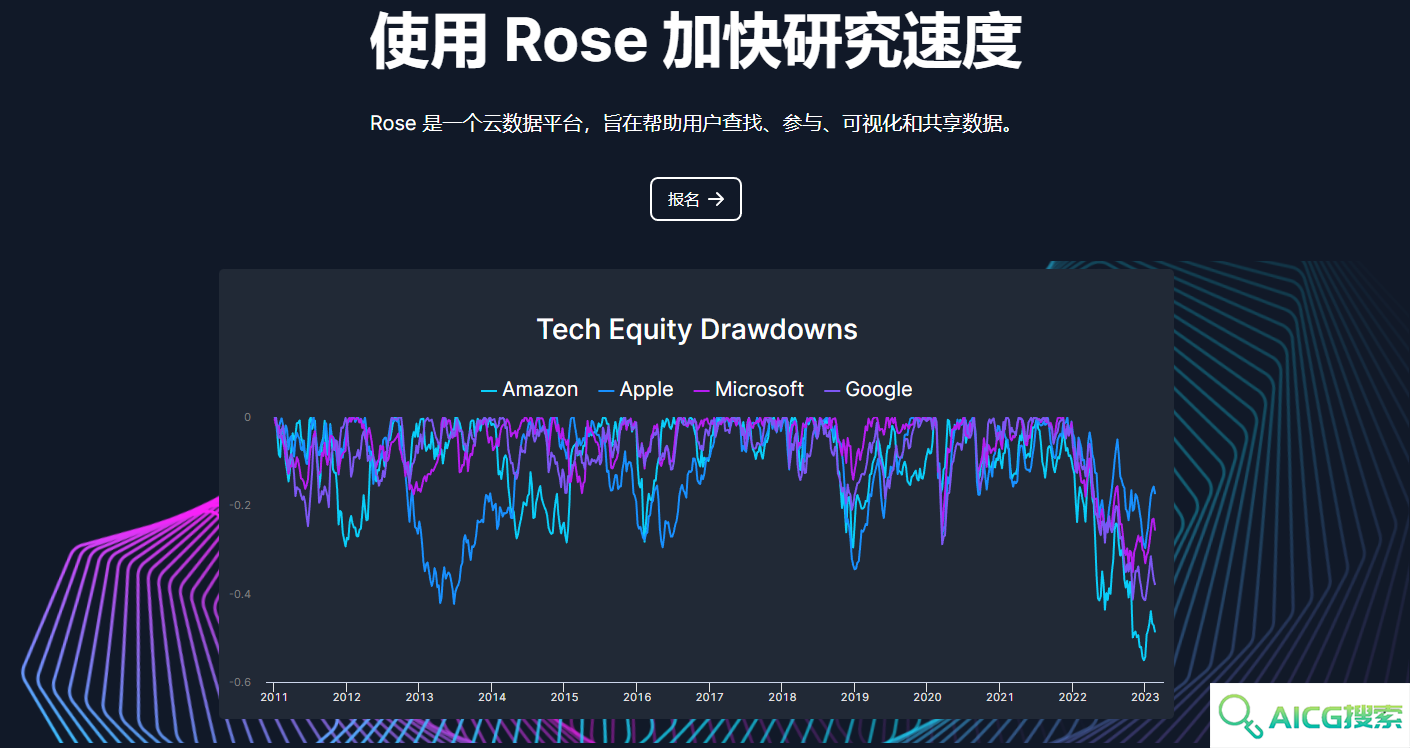This screenshot has width=1410, height=748.
Task: Click the -0.6 y-axis label
Action: [240, 682]
